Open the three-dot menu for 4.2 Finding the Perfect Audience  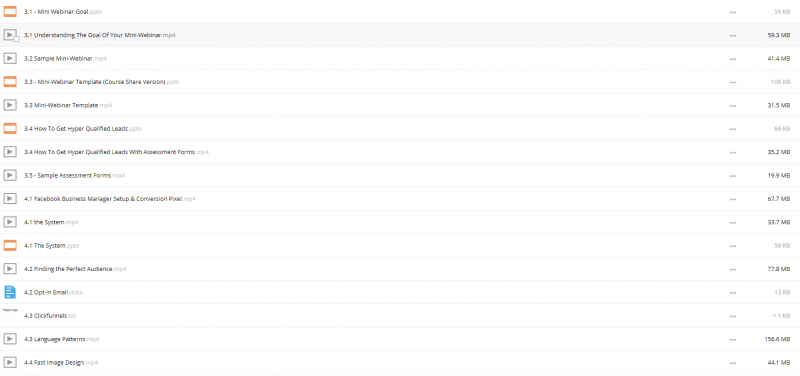(733, 269)
